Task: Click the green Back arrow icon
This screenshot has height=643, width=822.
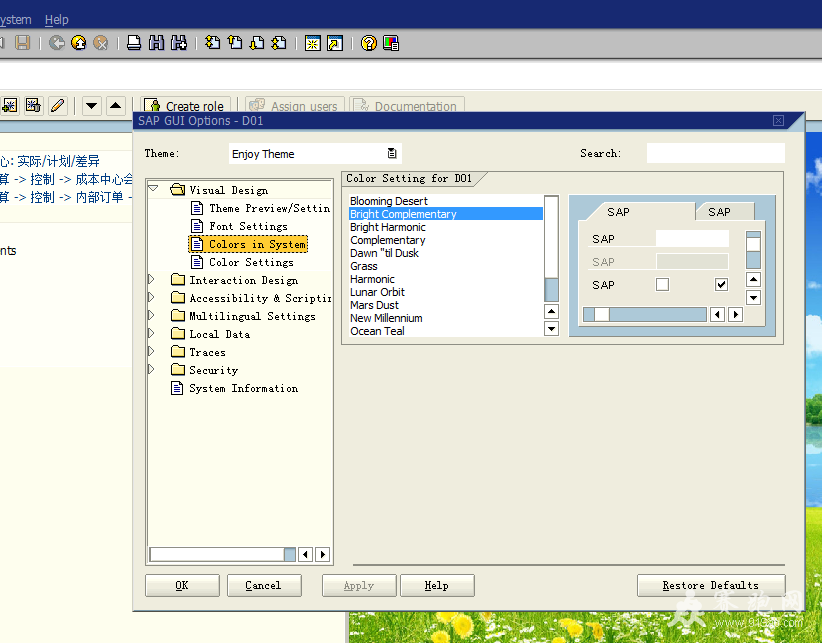Action: point(57,42)
